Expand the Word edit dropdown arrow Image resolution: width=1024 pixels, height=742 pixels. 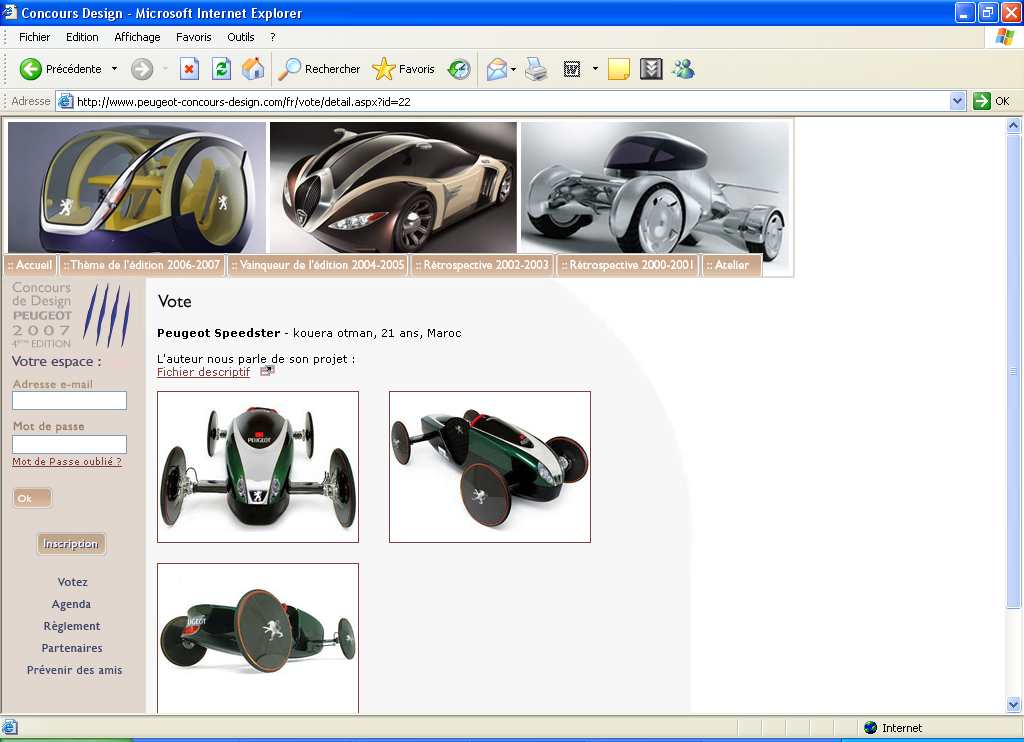tap(595, 69)
